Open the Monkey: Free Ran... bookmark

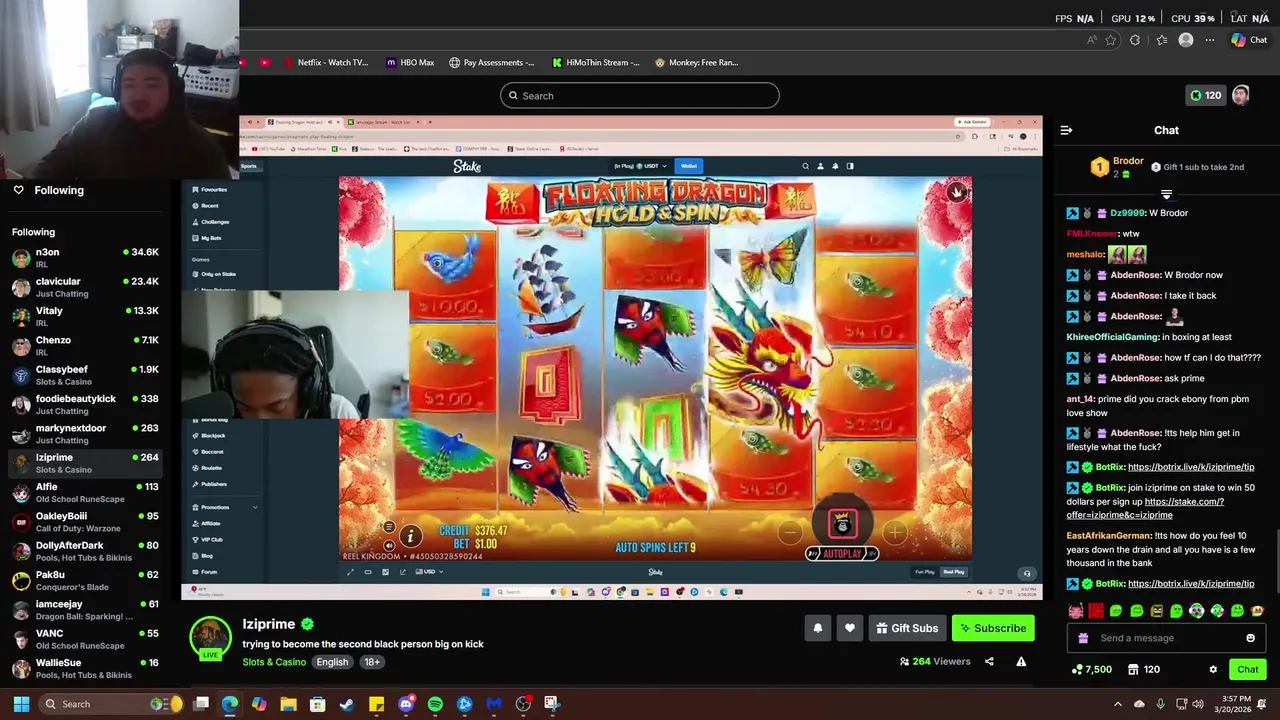click(697, 62)
